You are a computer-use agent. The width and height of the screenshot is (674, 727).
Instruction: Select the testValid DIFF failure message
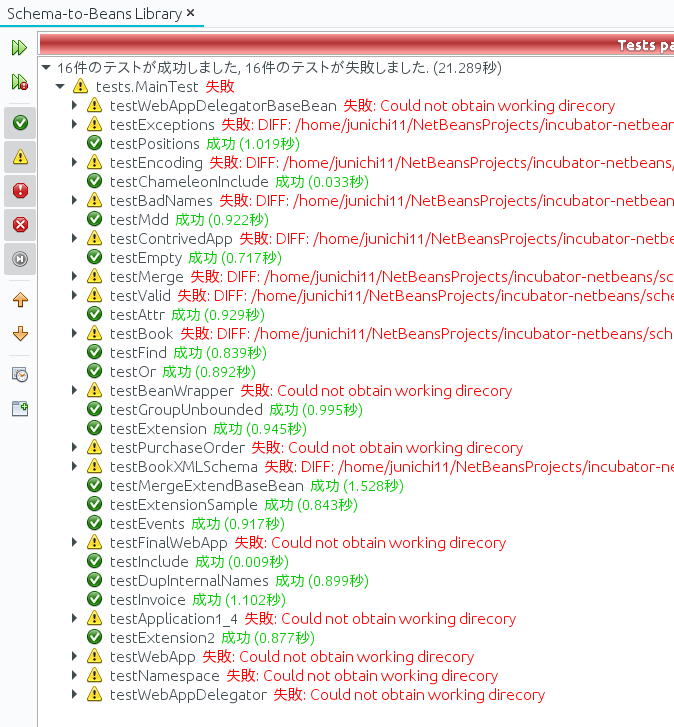426,295
